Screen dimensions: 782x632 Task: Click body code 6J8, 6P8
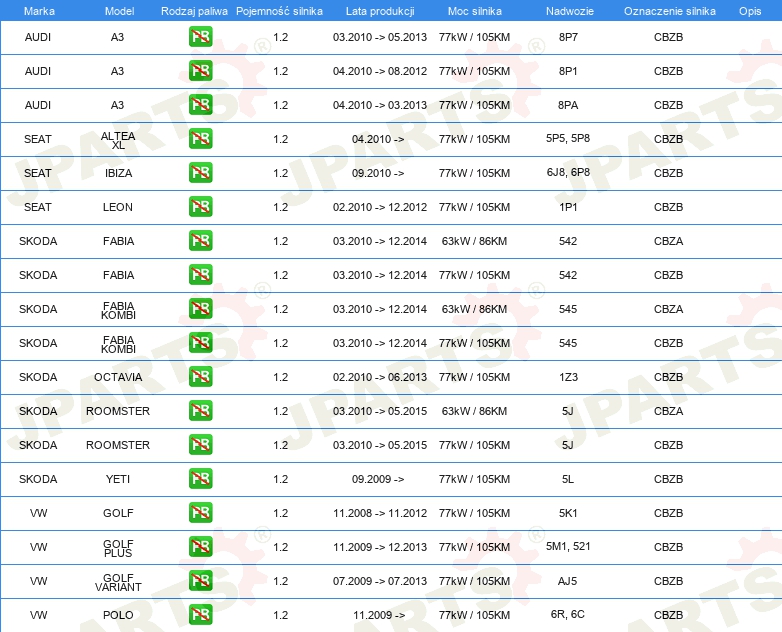click(568, 172)
